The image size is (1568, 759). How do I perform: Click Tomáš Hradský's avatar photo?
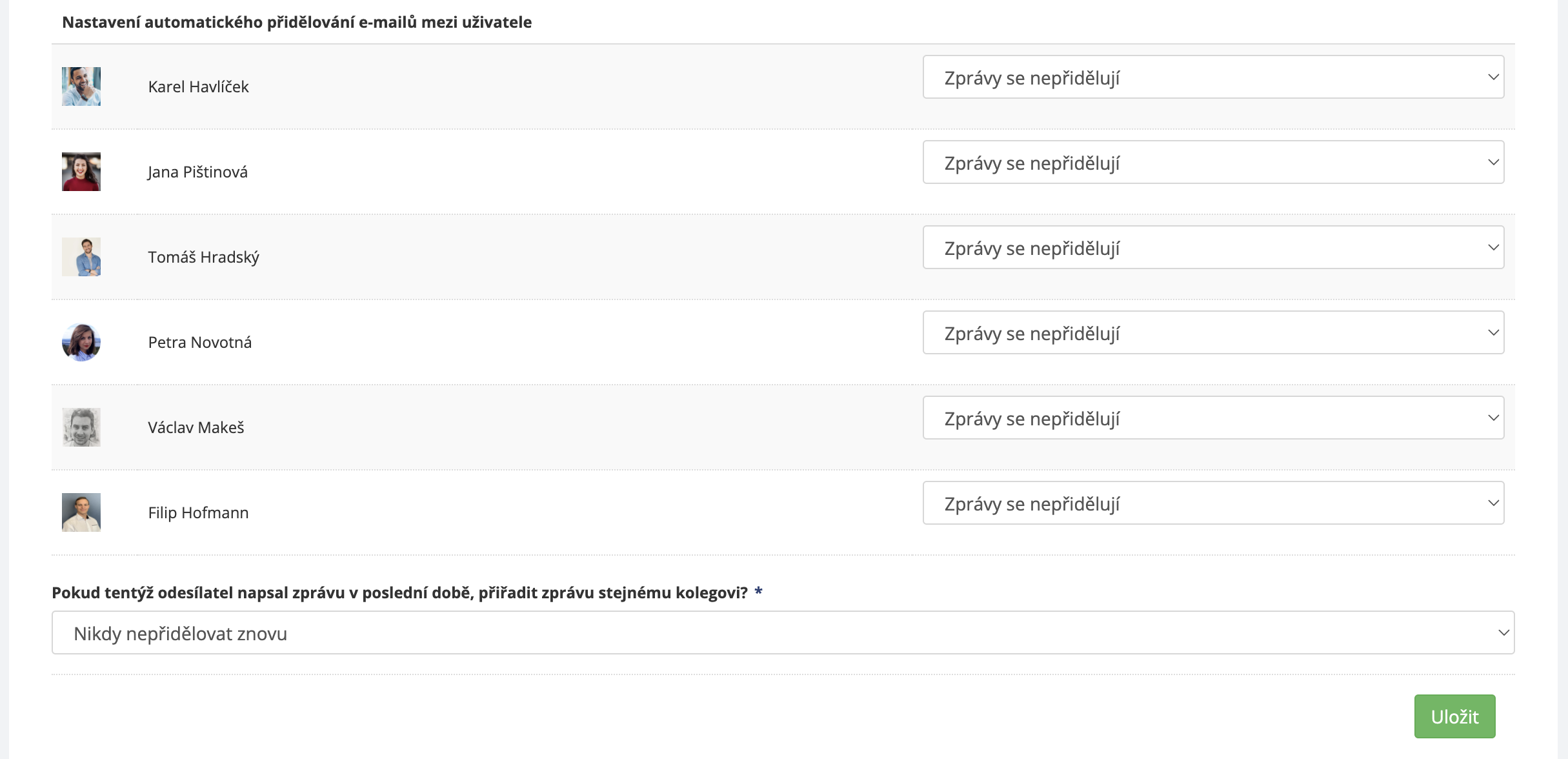(81, 257)
